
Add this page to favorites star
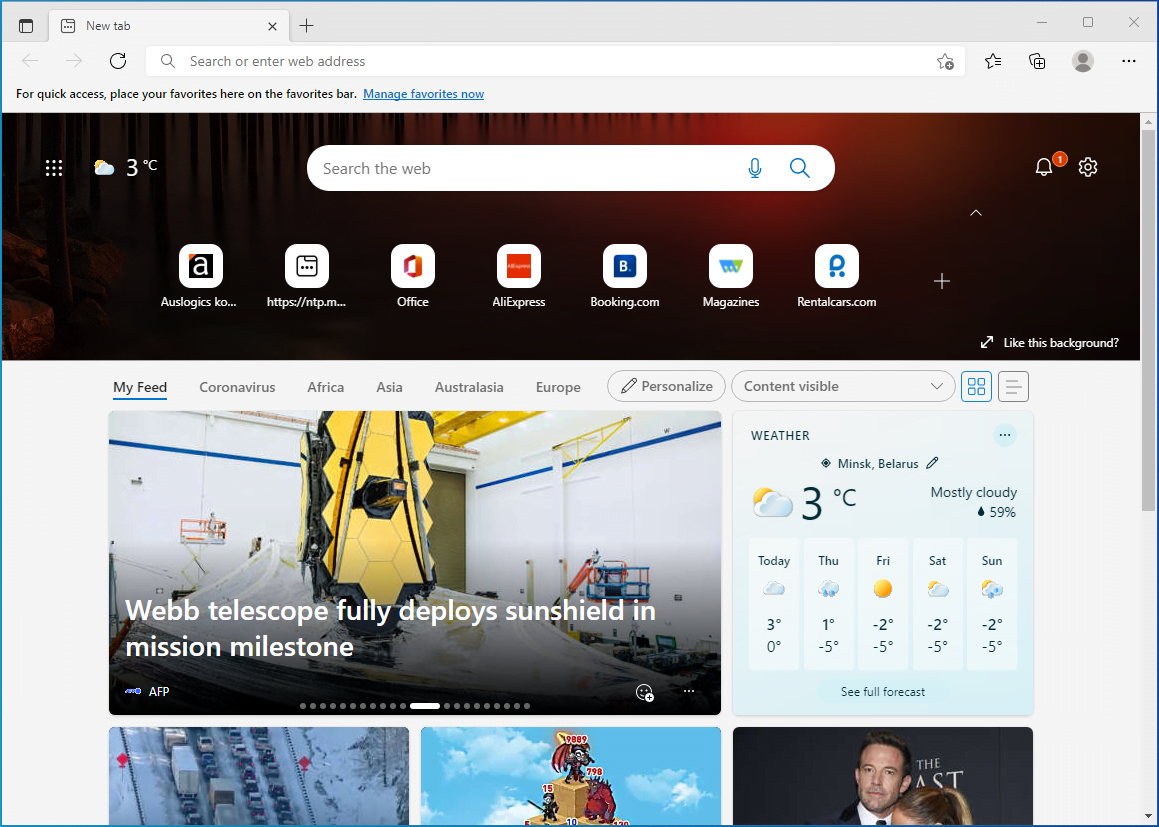click(x=945, y=61)
